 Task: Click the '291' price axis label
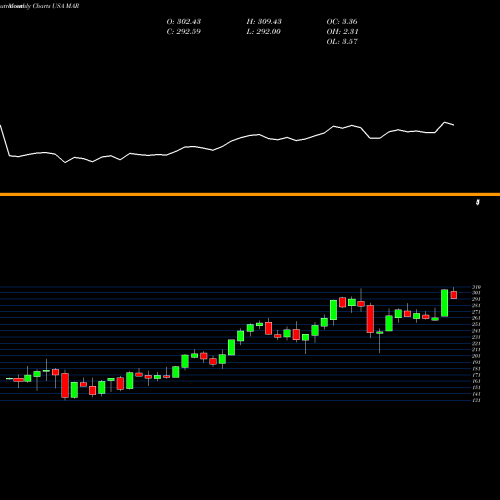click(x=476, y=299)
